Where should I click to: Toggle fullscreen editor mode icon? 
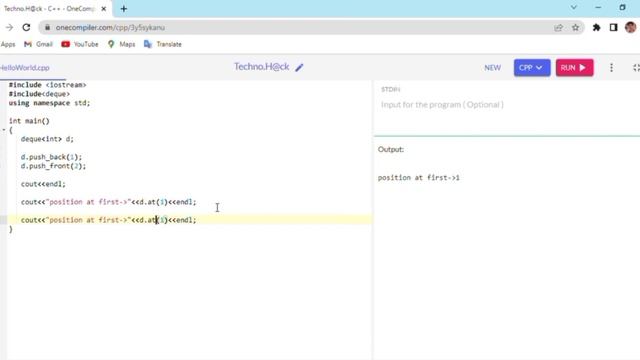coord(636,68)
